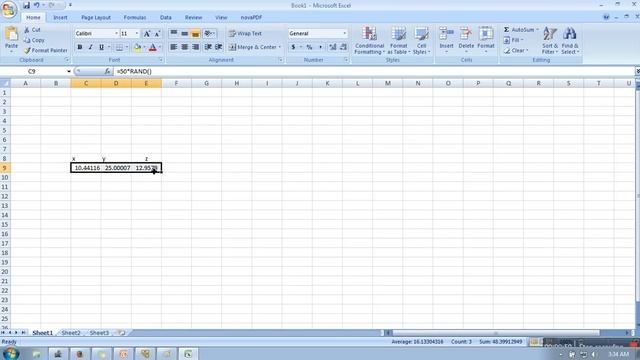
Task: Top align cell contents
Action: click(x=173, y=33)
